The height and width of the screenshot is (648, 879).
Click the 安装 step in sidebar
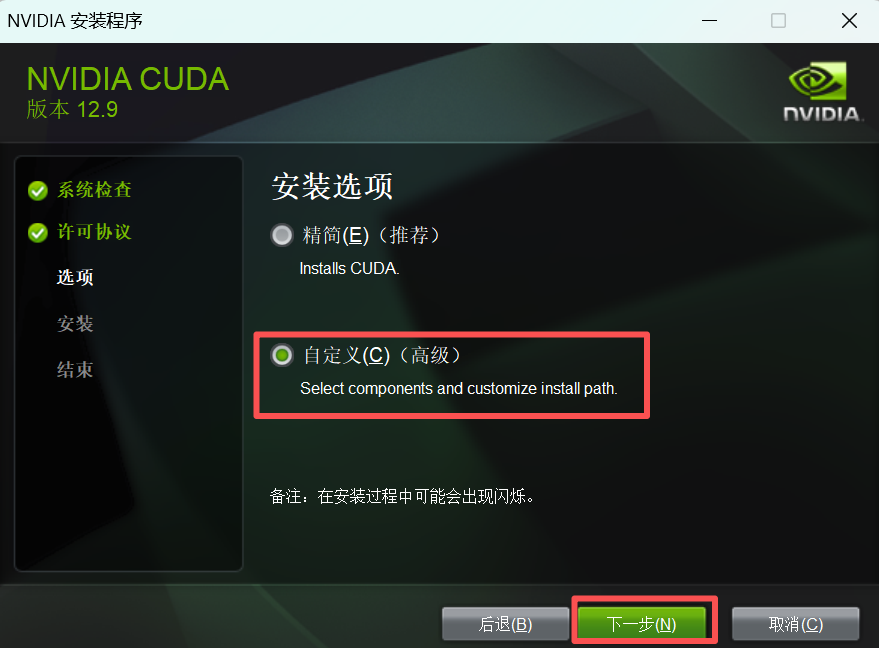pos(75,323)
